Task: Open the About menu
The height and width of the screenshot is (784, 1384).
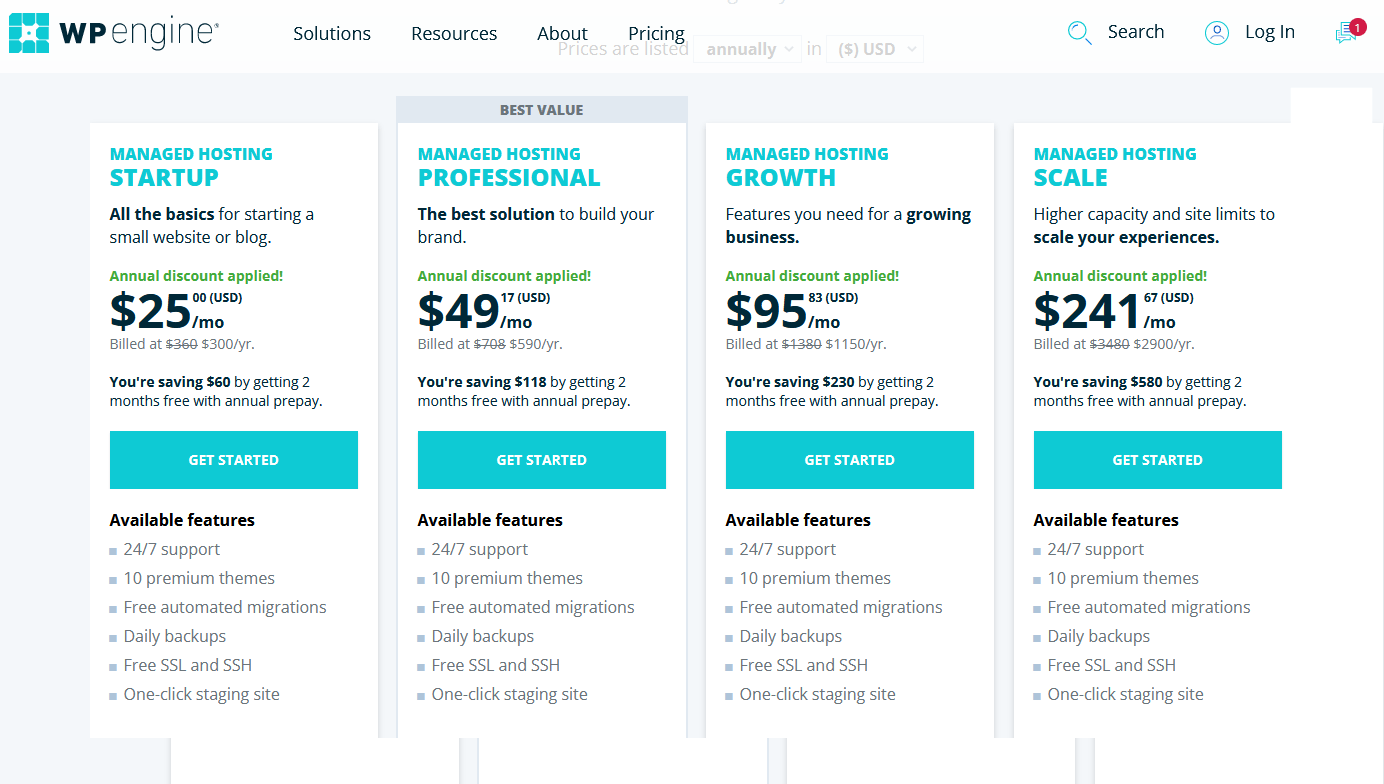Action: click(562, 33)
